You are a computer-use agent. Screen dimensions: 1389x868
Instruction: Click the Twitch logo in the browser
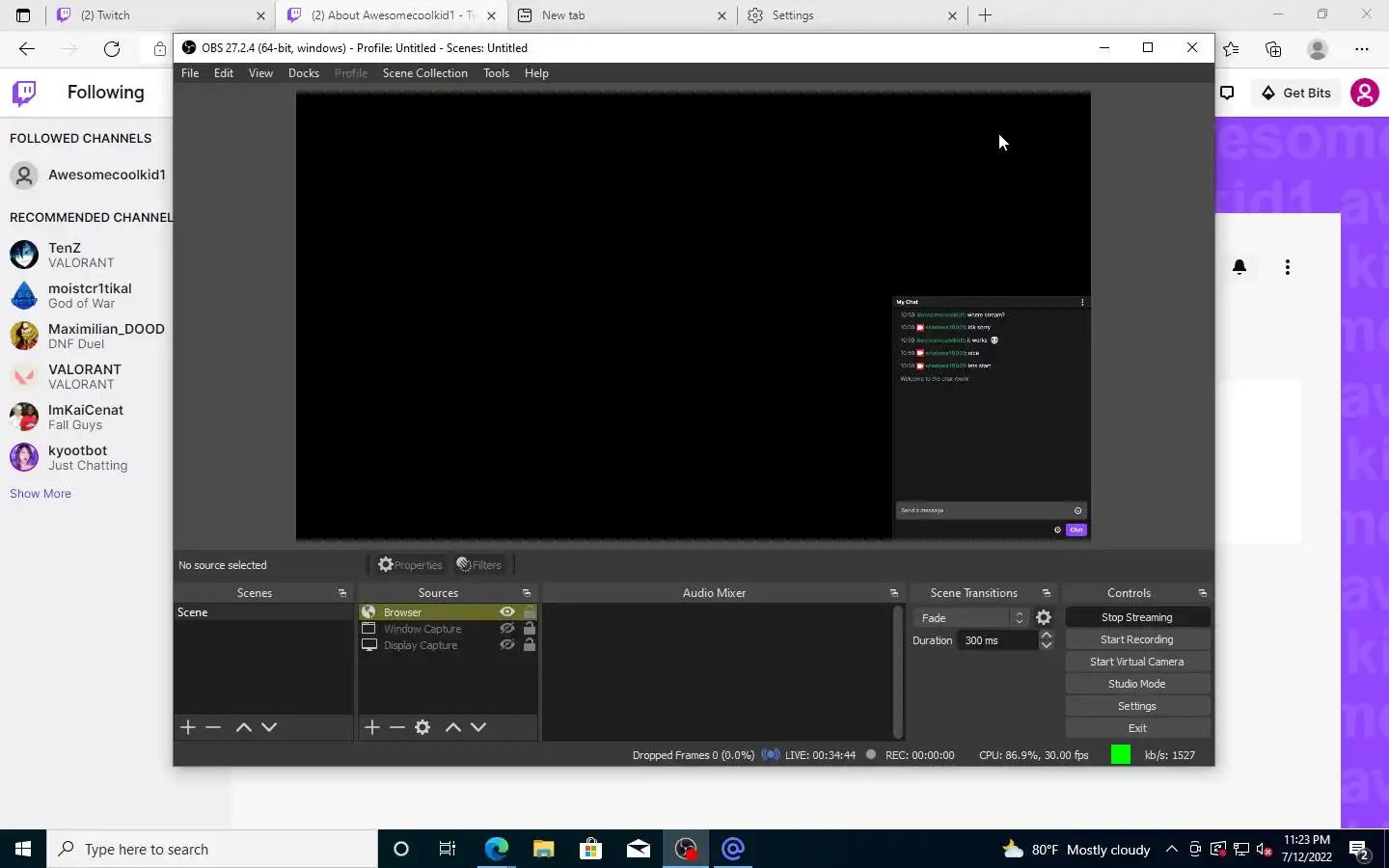point(24,93)
